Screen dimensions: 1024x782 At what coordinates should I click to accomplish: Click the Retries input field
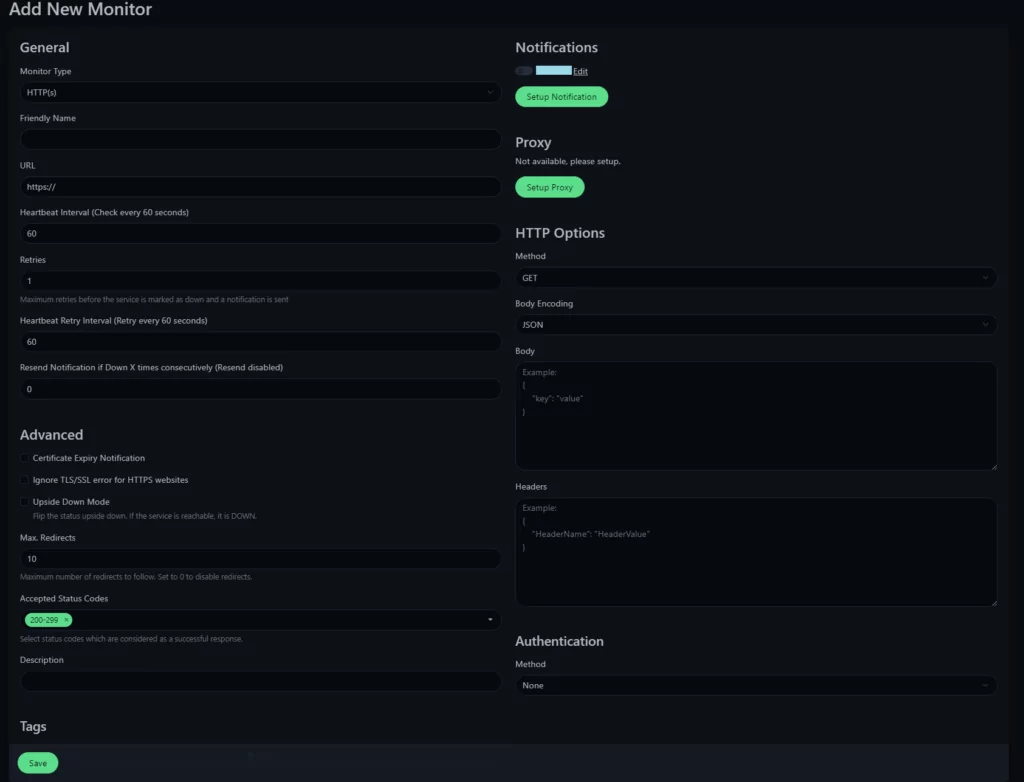[260, 281]
